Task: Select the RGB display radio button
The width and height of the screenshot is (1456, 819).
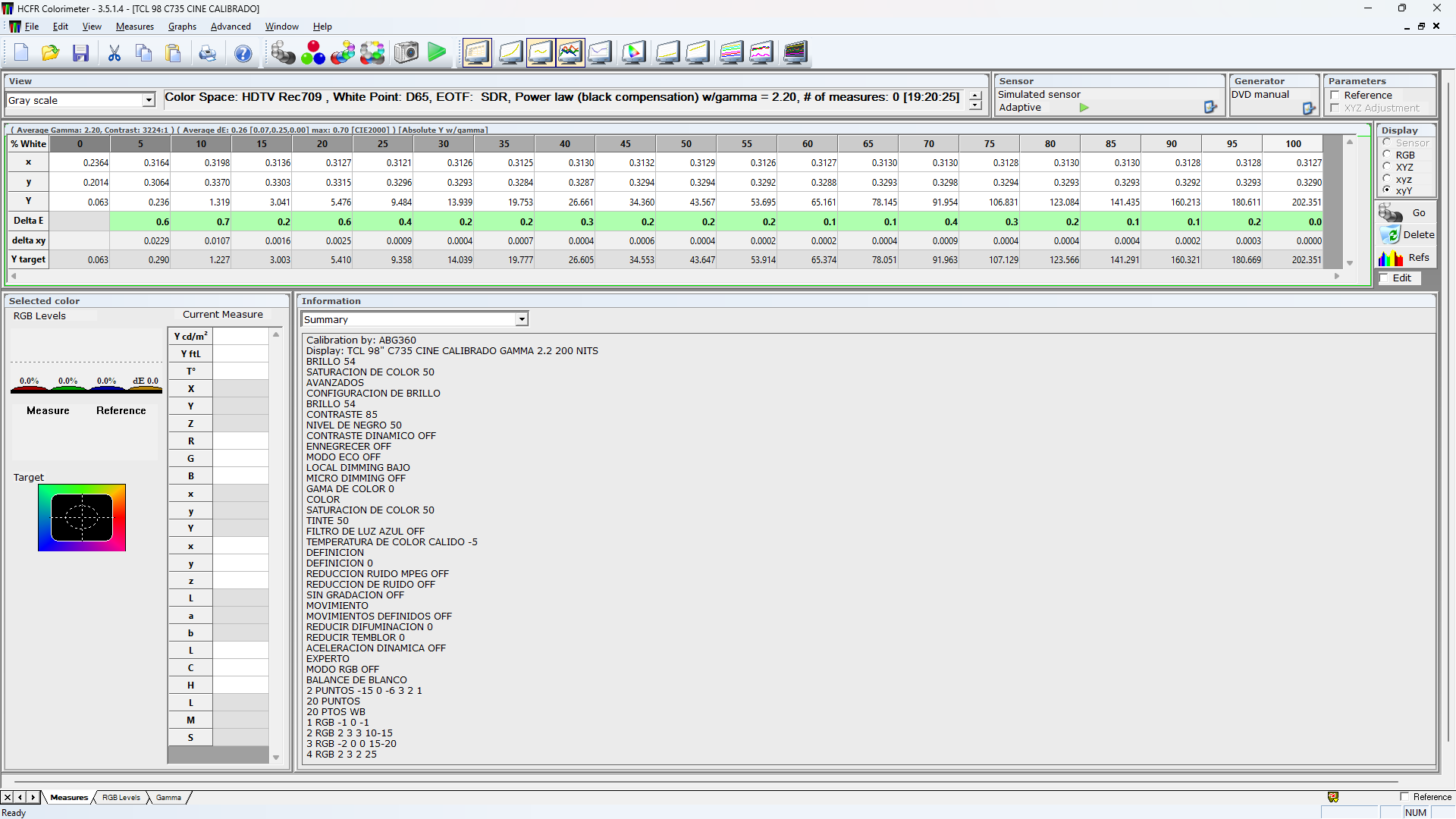Action: click(x=1387, y=155)
